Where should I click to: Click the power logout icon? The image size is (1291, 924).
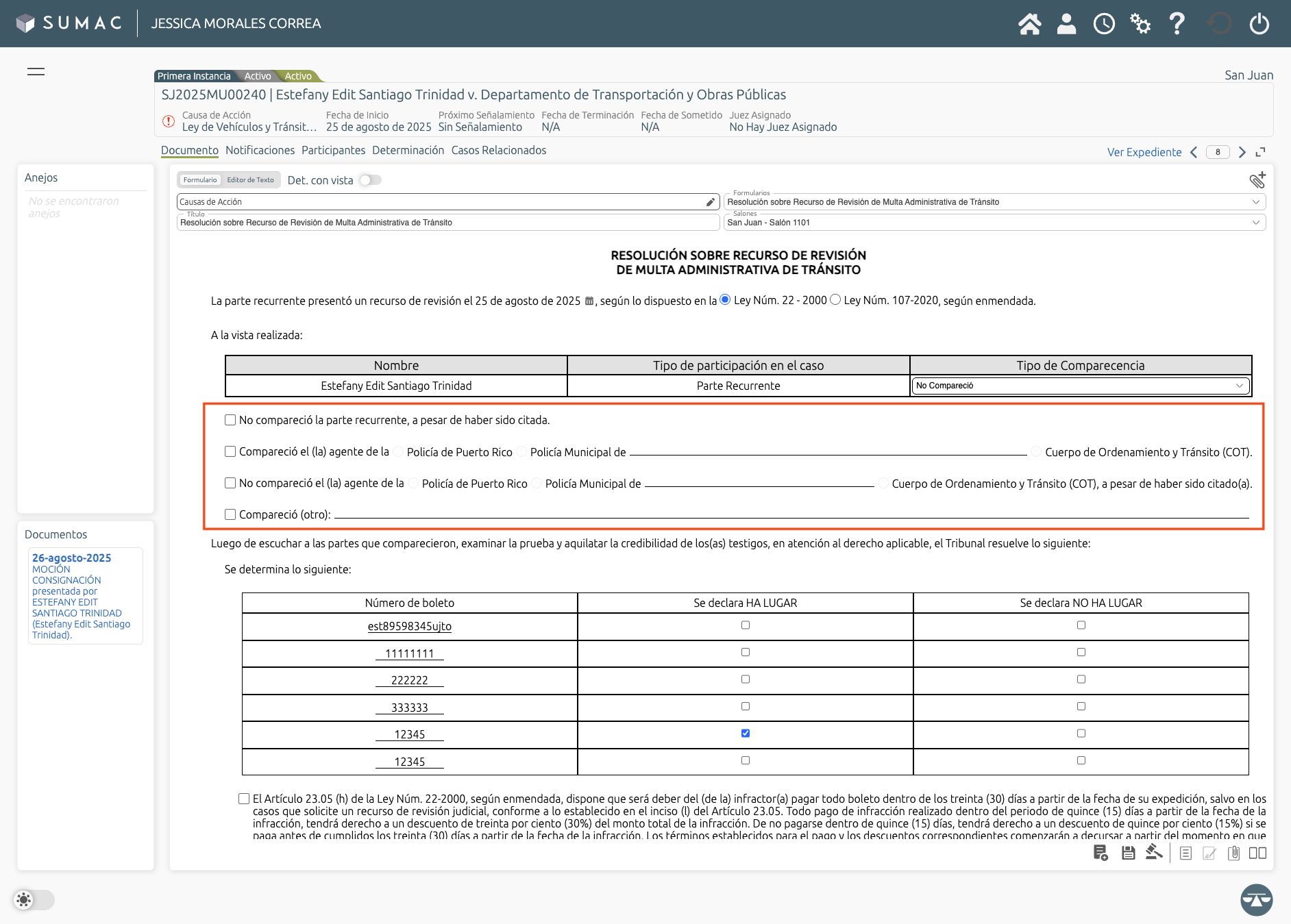click(1259, 24)
